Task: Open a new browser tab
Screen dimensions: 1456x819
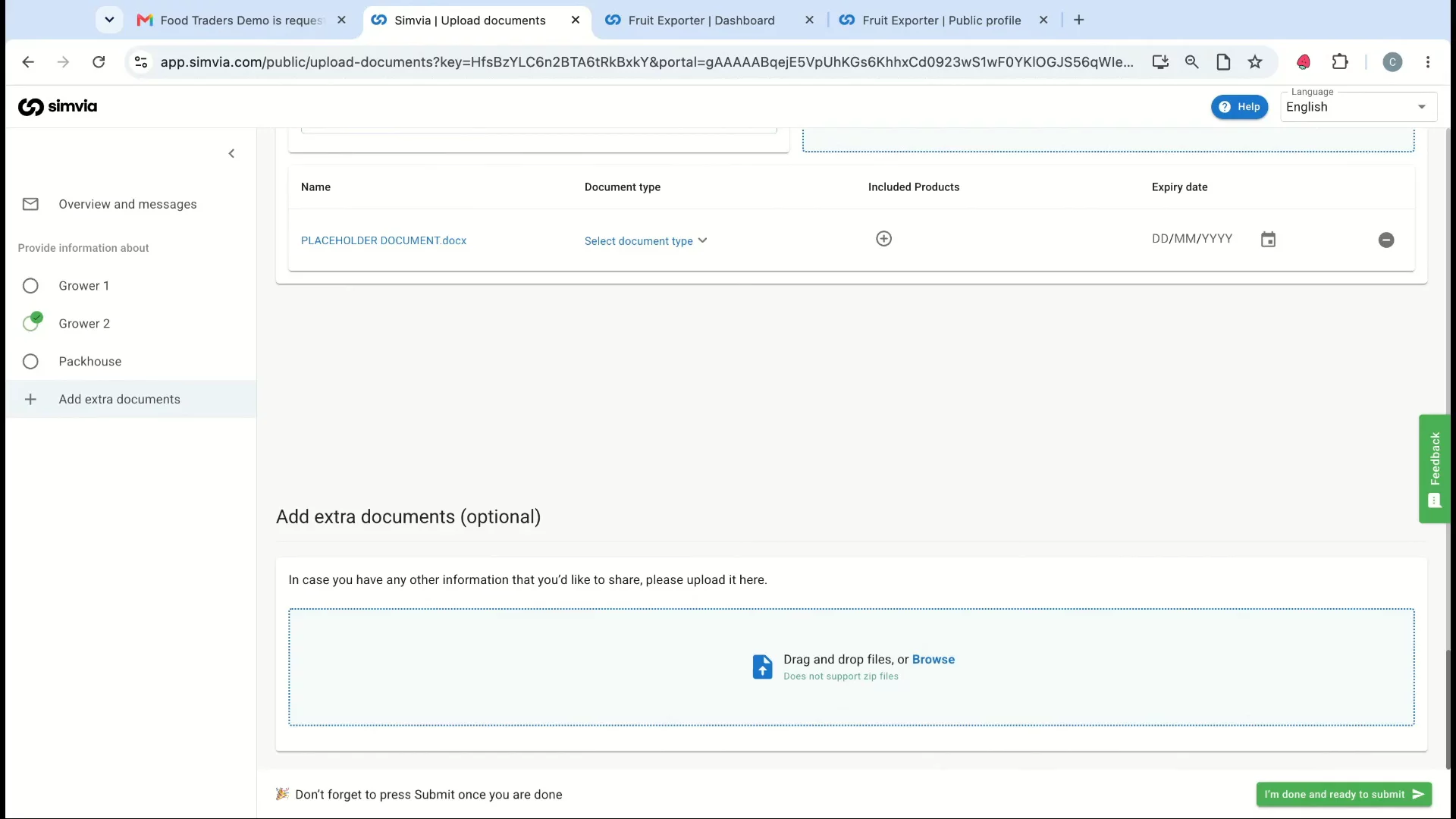Action: point(1079,20)
